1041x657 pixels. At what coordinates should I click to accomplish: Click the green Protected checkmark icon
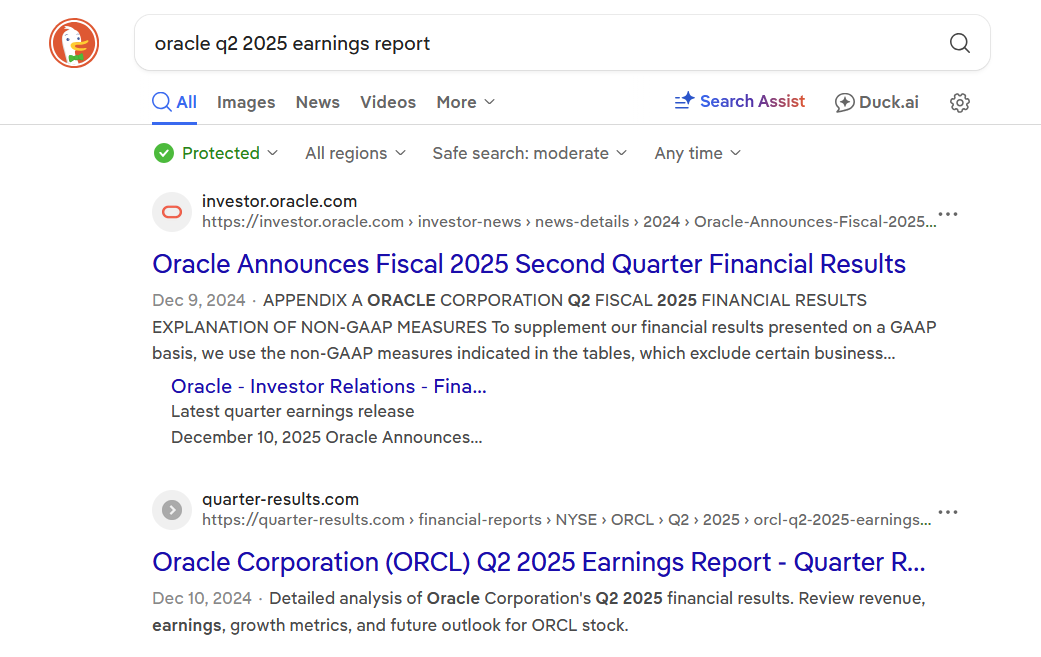(x=163, y=153)
